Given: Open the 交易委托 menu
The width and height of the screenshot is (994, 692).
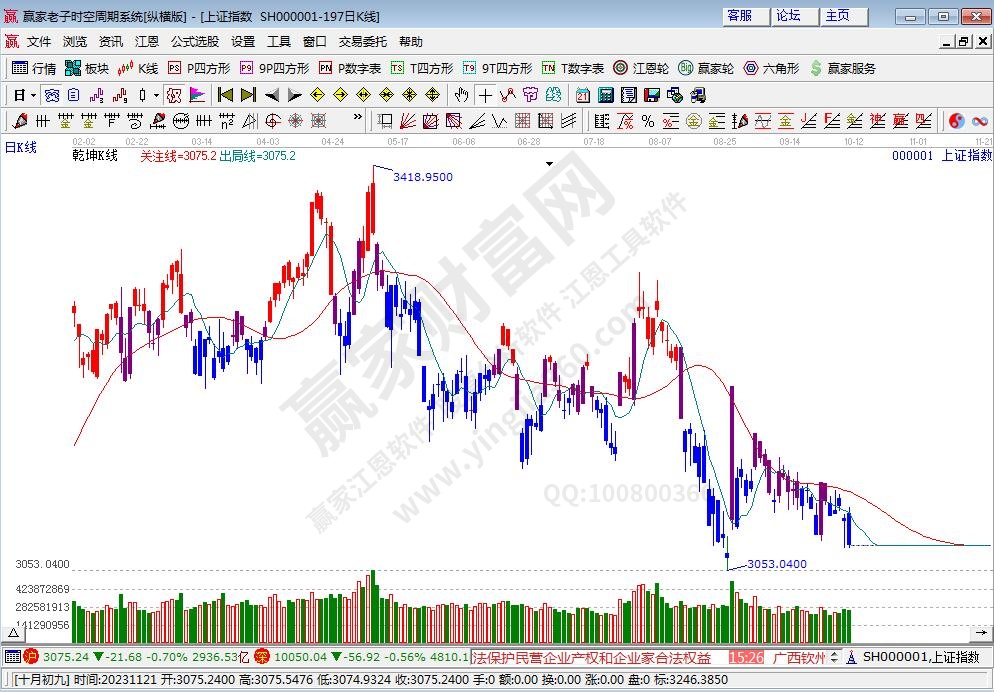Looking at the screenshot, I should (x=362, y=42).
